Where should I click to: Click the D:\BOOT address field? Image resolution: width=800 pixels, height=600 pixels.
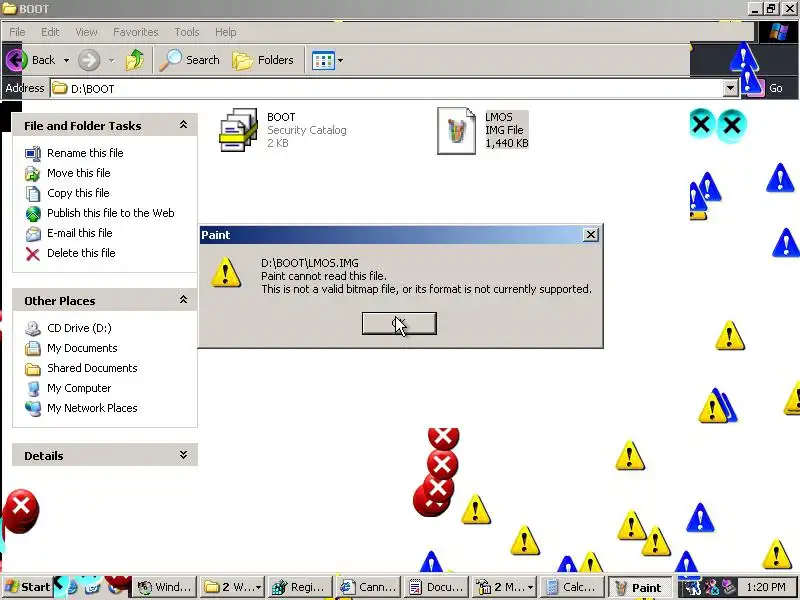[387, 89]
